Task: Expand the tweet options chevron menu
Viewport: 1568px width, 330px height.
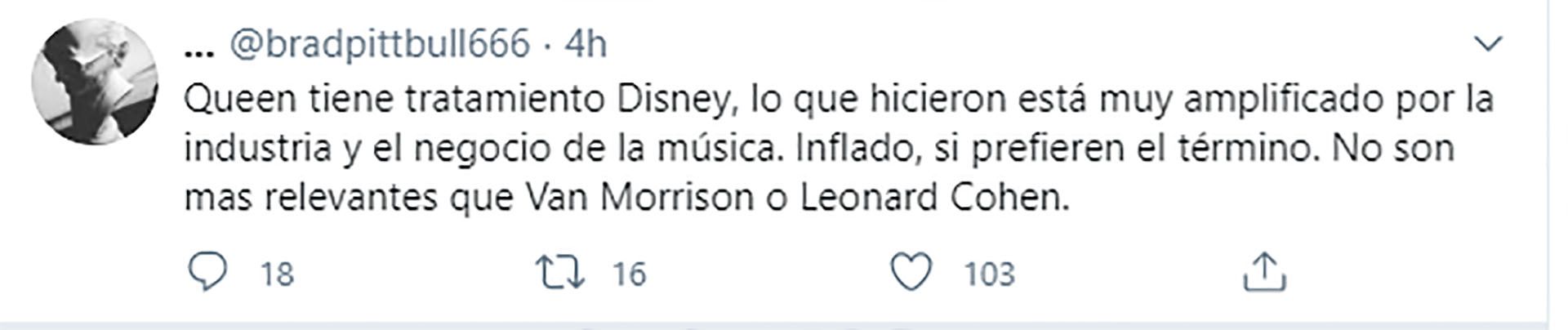Action: (x=1488, y=43)
